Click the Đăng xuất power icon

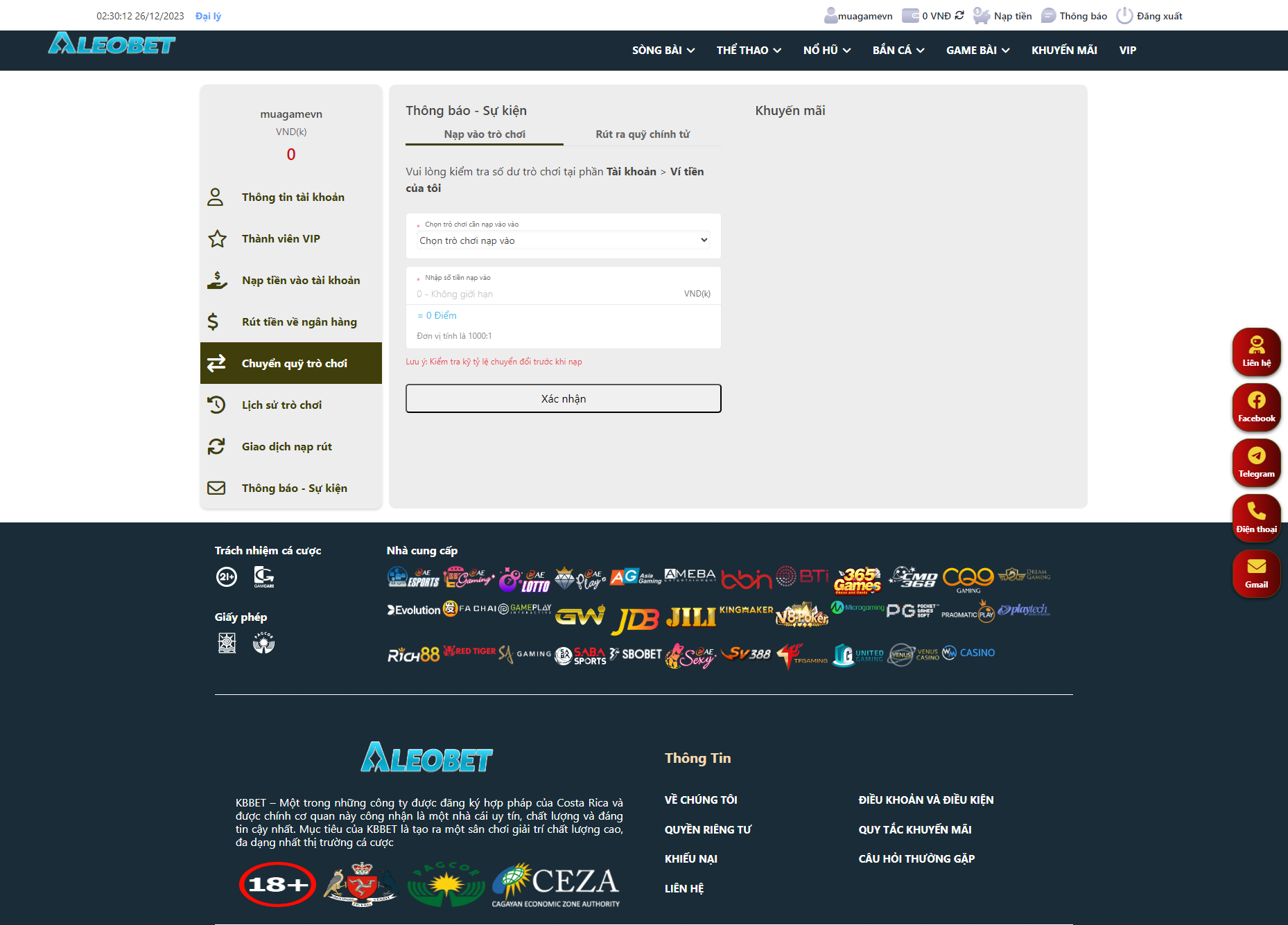pos(1124,15)
